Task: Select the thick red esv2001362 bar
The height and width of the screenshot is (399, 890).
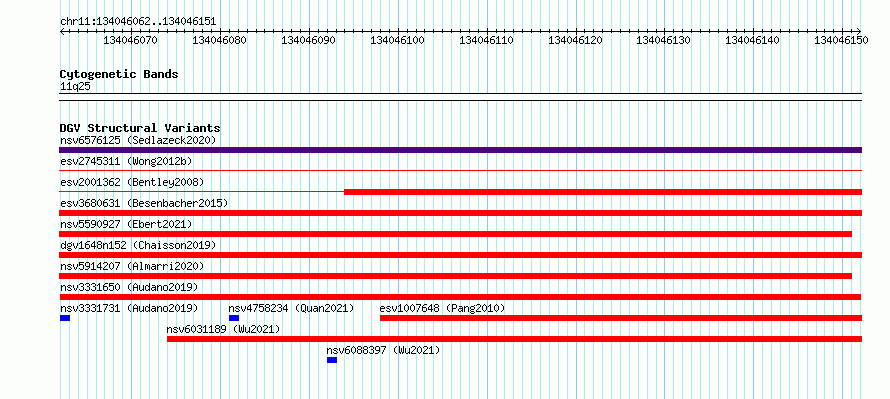Action: [x=603, y=192]
